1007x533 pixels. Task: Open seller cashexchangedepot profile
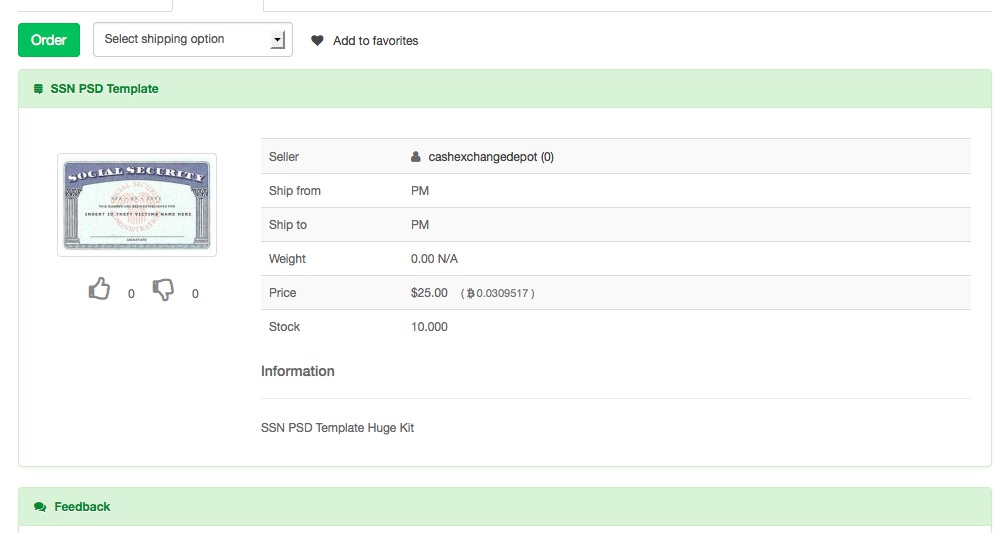491,157
